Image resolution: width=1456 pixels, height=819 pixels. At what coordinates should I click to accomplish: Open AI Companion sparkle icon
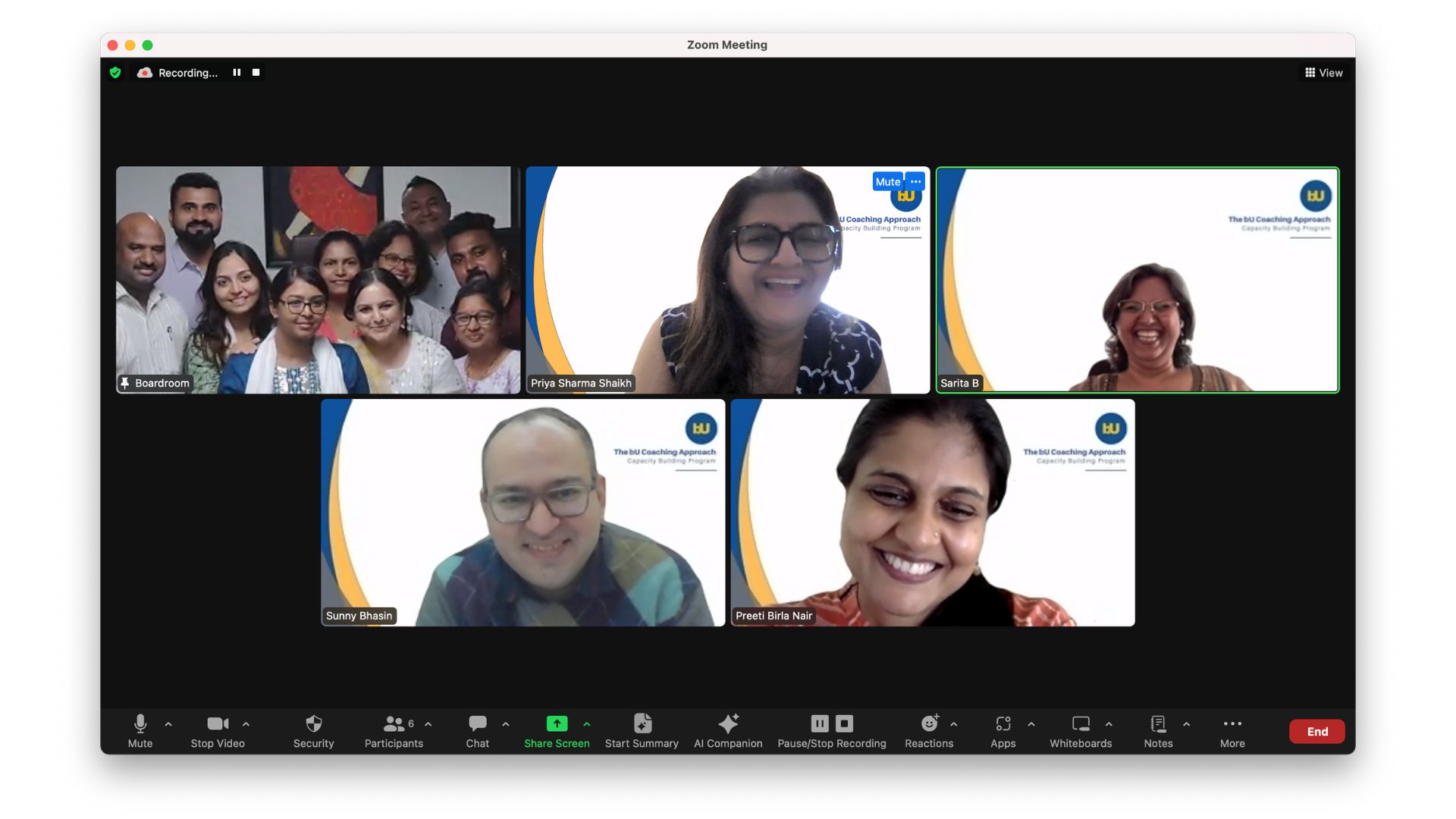(728, 723)
